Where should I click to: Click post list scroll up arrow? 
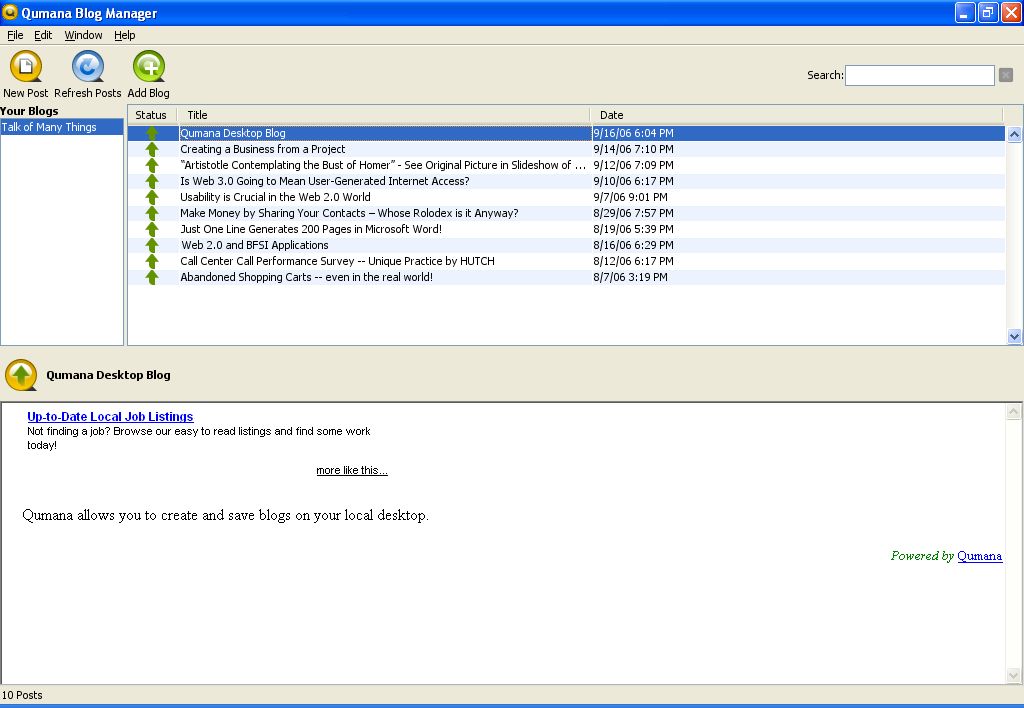[1014, 135]
